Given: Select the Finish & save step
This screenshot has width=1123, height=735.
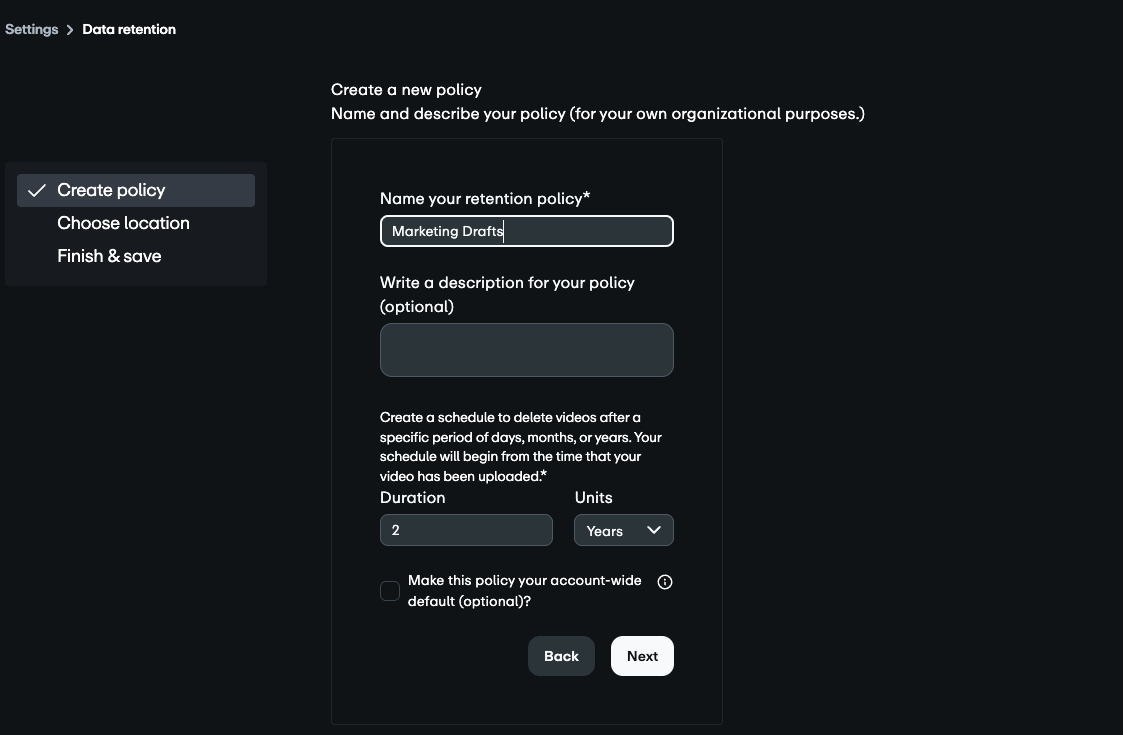Looking at the screenshot, I should 109,256.
